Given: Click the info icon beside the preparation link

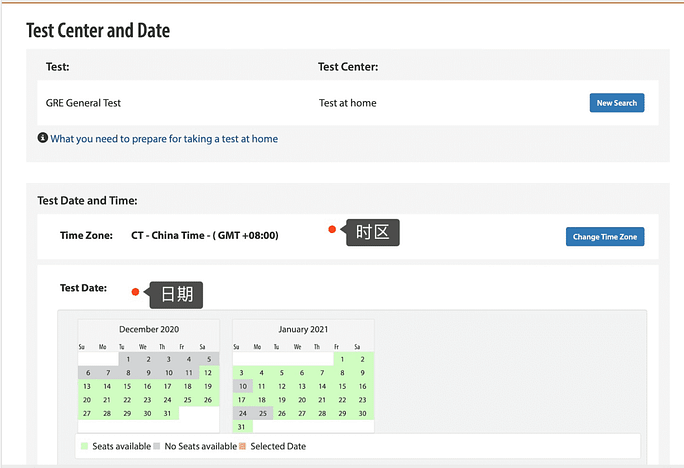Looking at the screenshot, I should click(x=43, y=139).
